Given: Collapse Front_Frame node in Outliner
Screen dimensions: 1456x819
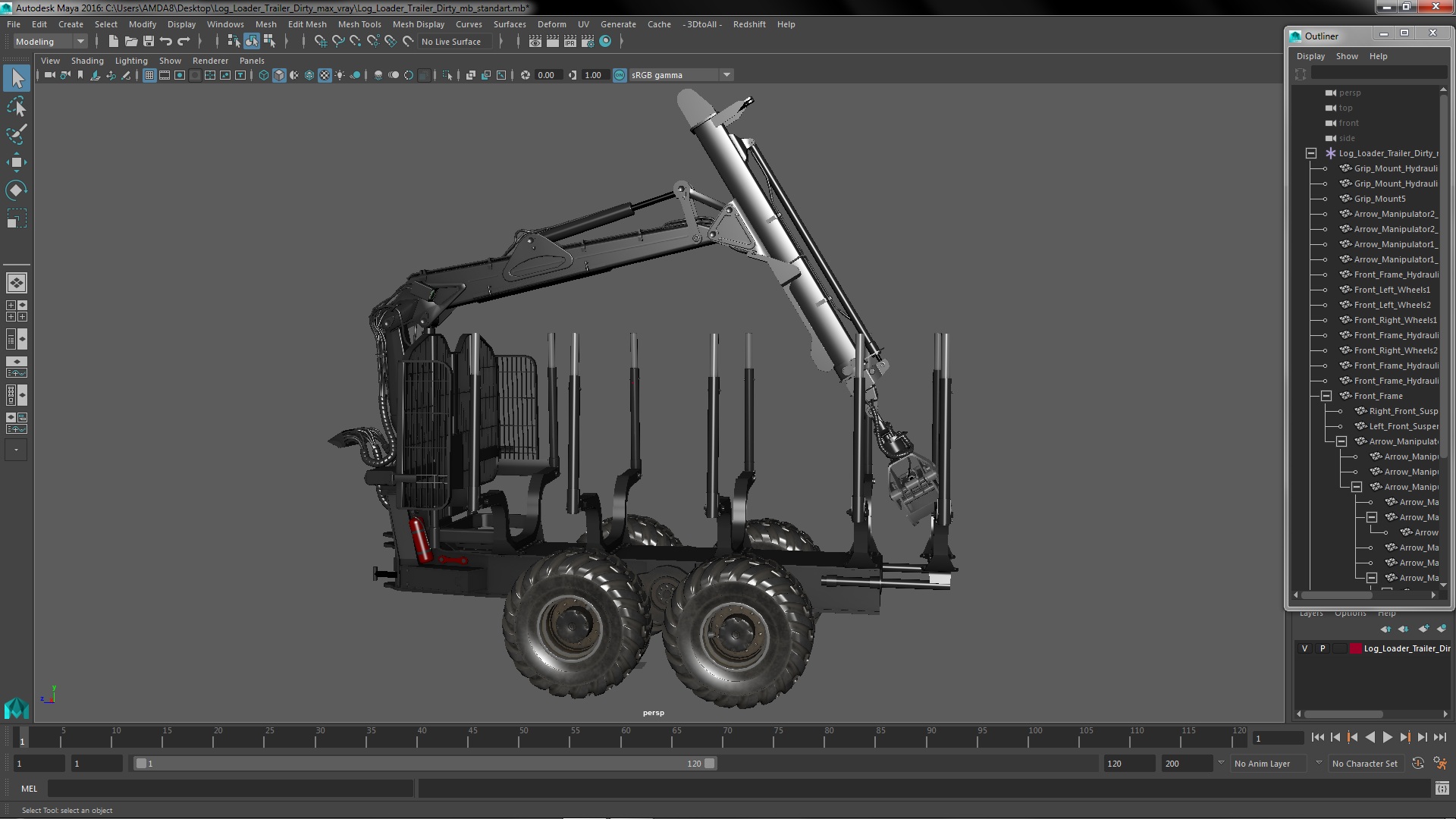Looking at the screenshot, I should coord(1326,396).
